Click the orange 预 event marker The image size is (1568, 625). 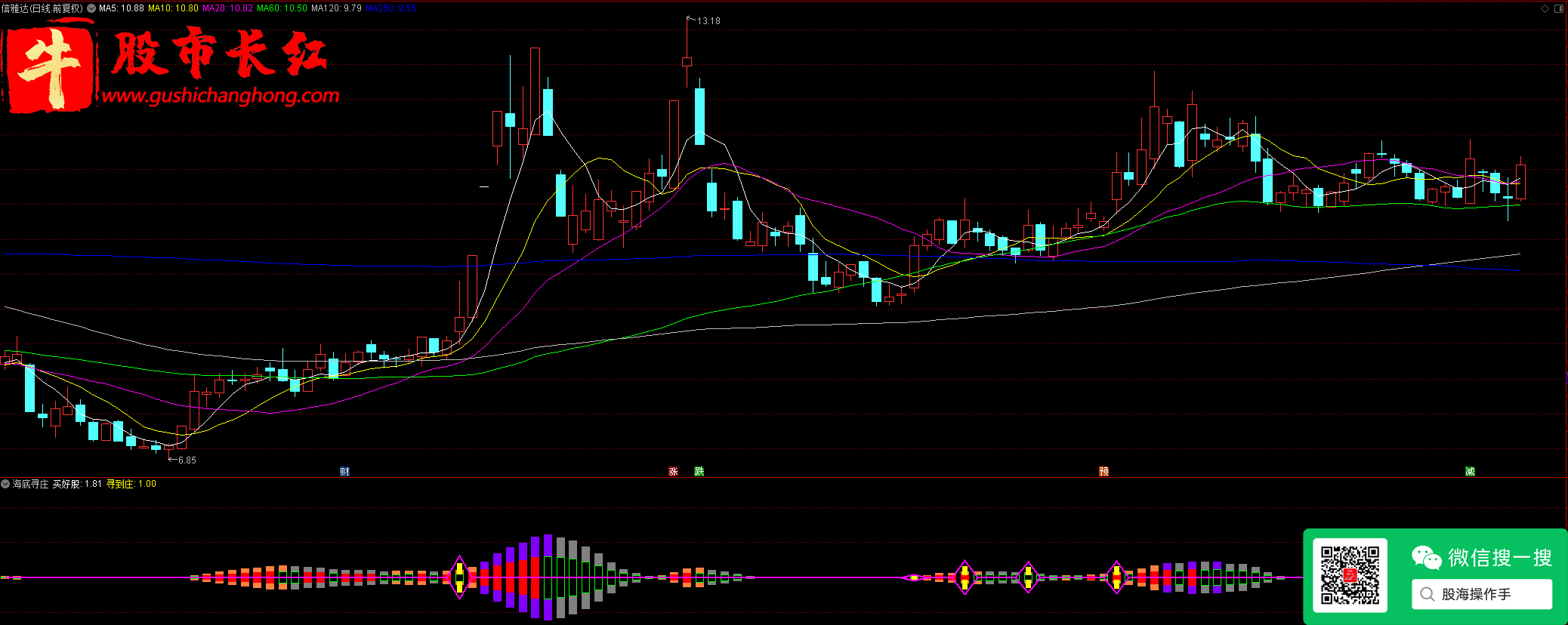[x=1103, y=472]
